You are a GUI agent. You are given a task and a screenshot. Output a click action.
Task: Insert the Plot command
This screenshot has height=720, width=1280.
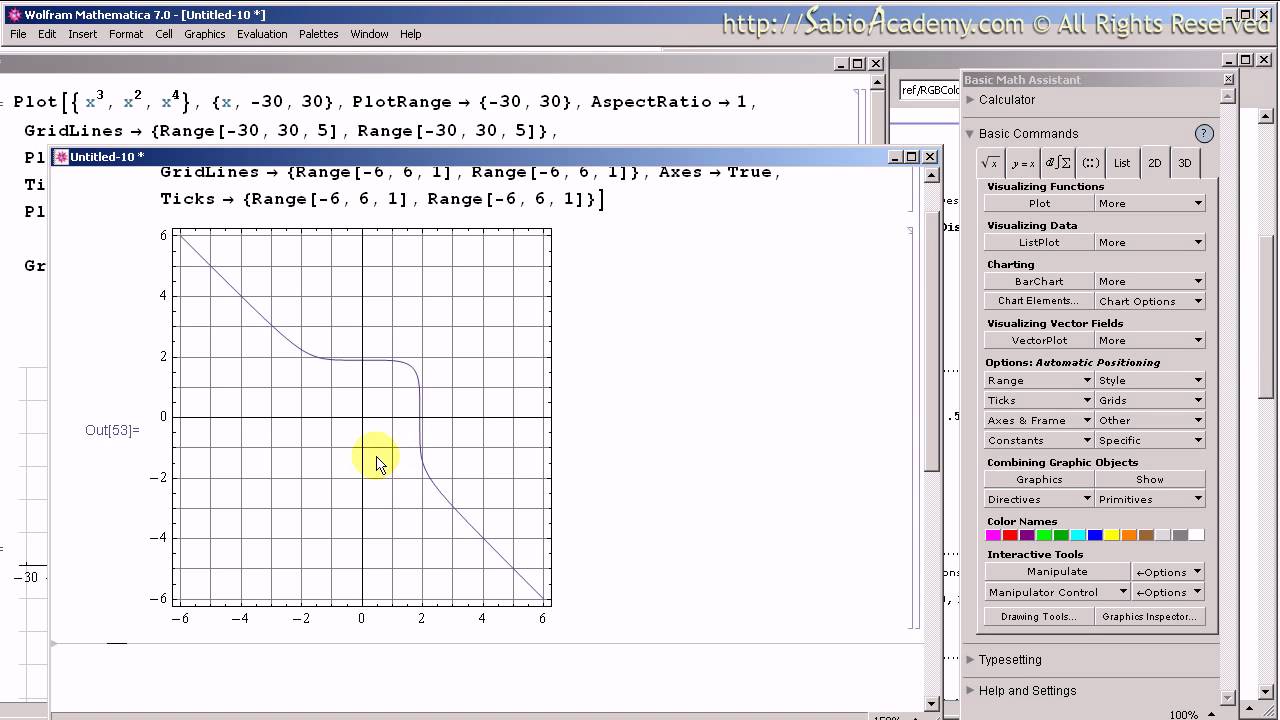(1039, 203)
